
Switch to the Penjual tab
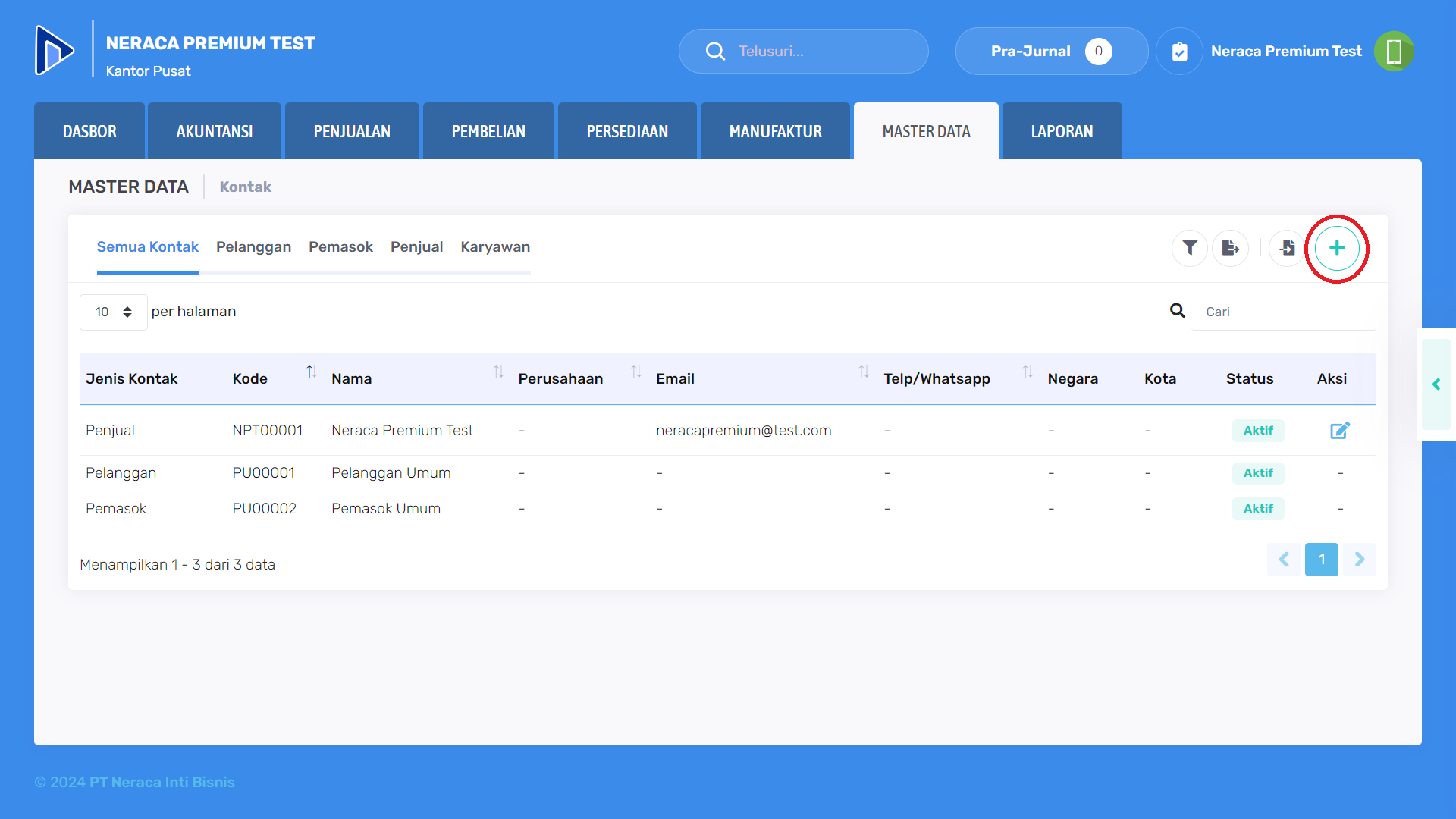[416, 247]
